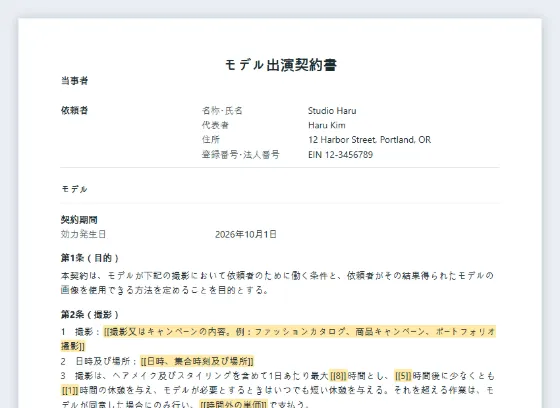Click the Studio Haru name value
Screen dimensions: 560x408
coord(332,111)
